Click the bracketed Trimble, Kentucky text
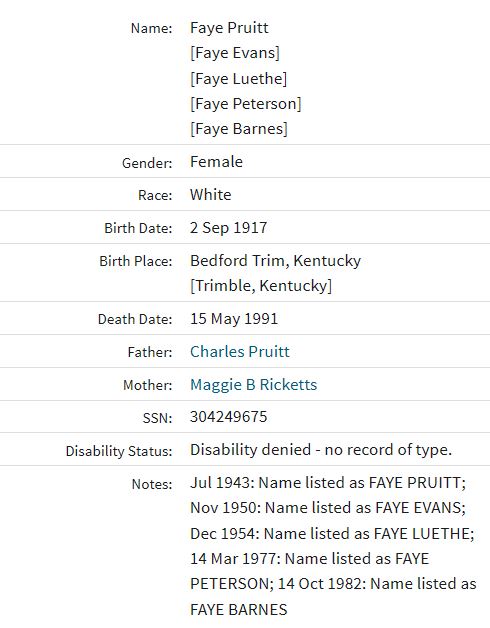This screenshot has width=490, height=628. 261,286
